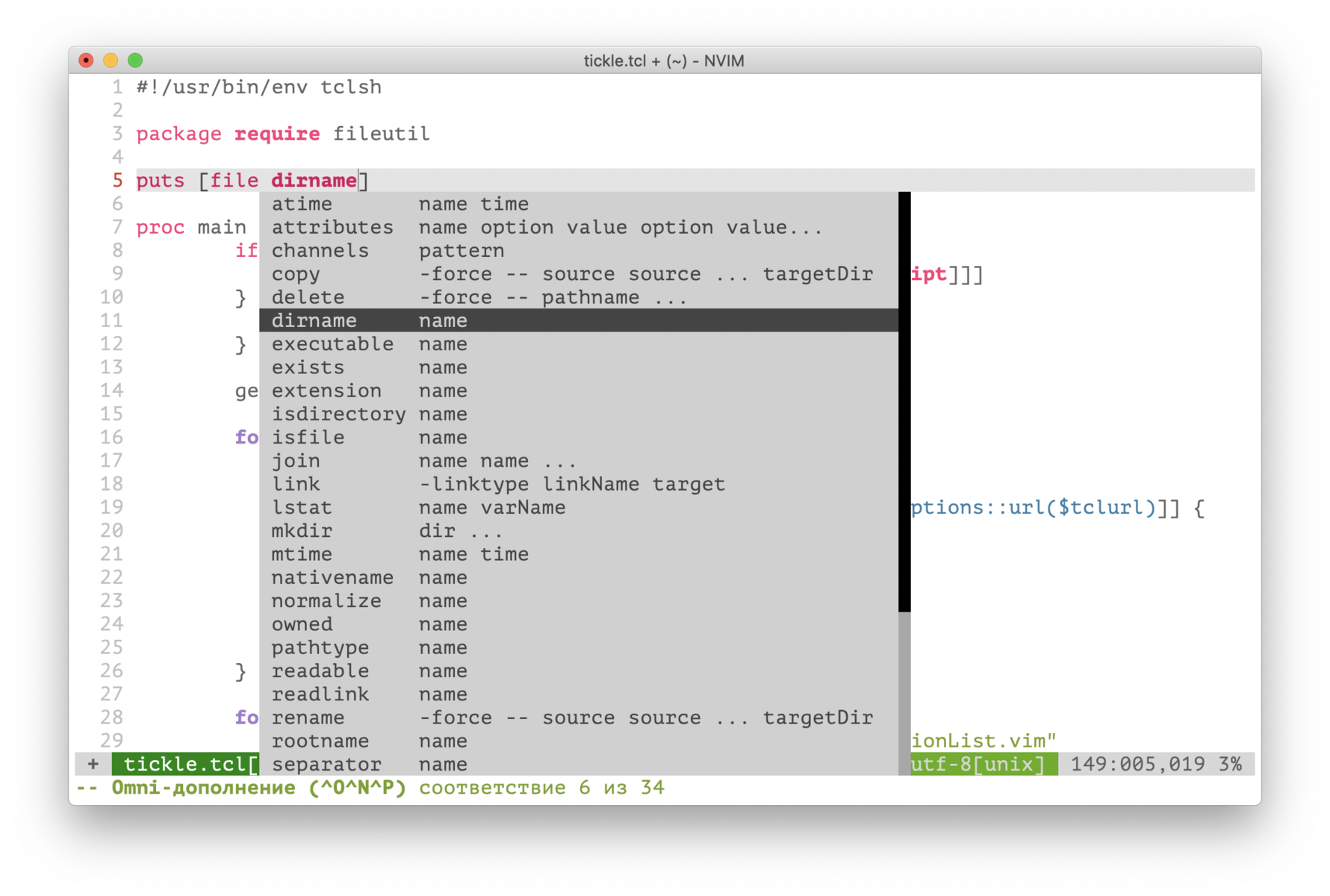Choose normalize in the completion menu
The width and height of the screenshot is (1330, 896).
click(579, 600)
